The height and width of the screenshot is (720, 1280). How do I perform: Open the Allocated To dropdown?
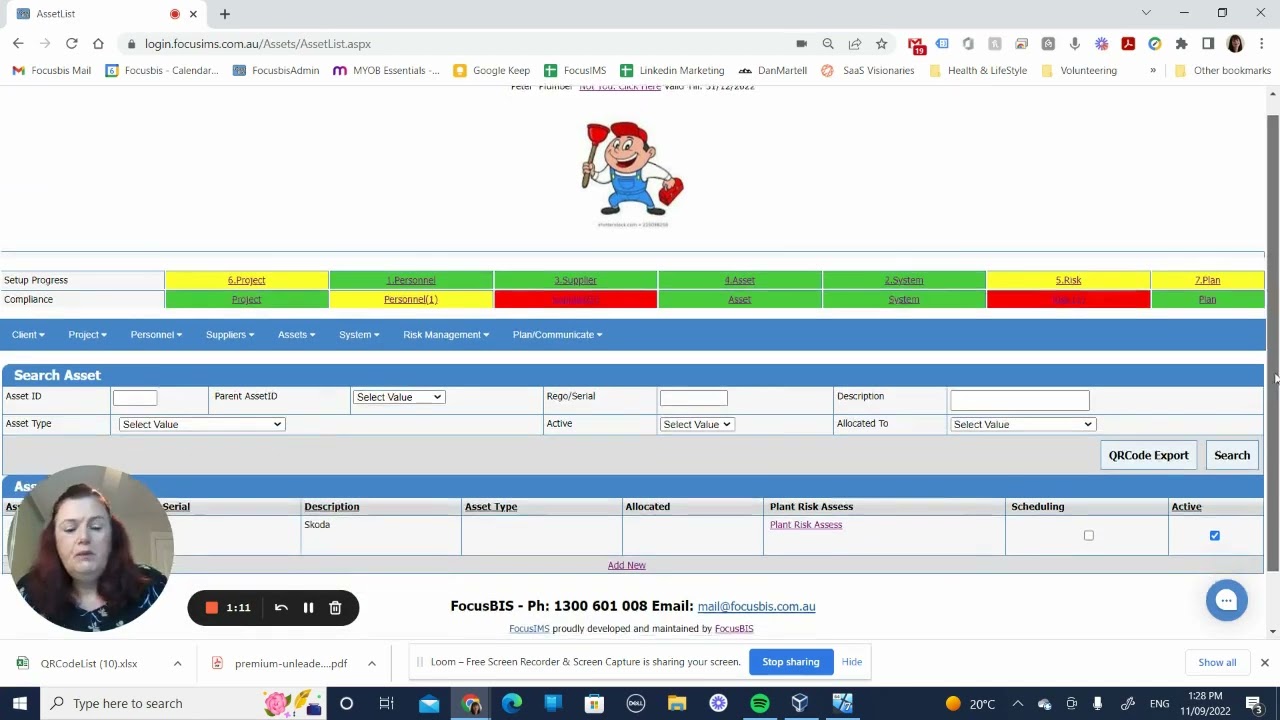(1022, 424)
